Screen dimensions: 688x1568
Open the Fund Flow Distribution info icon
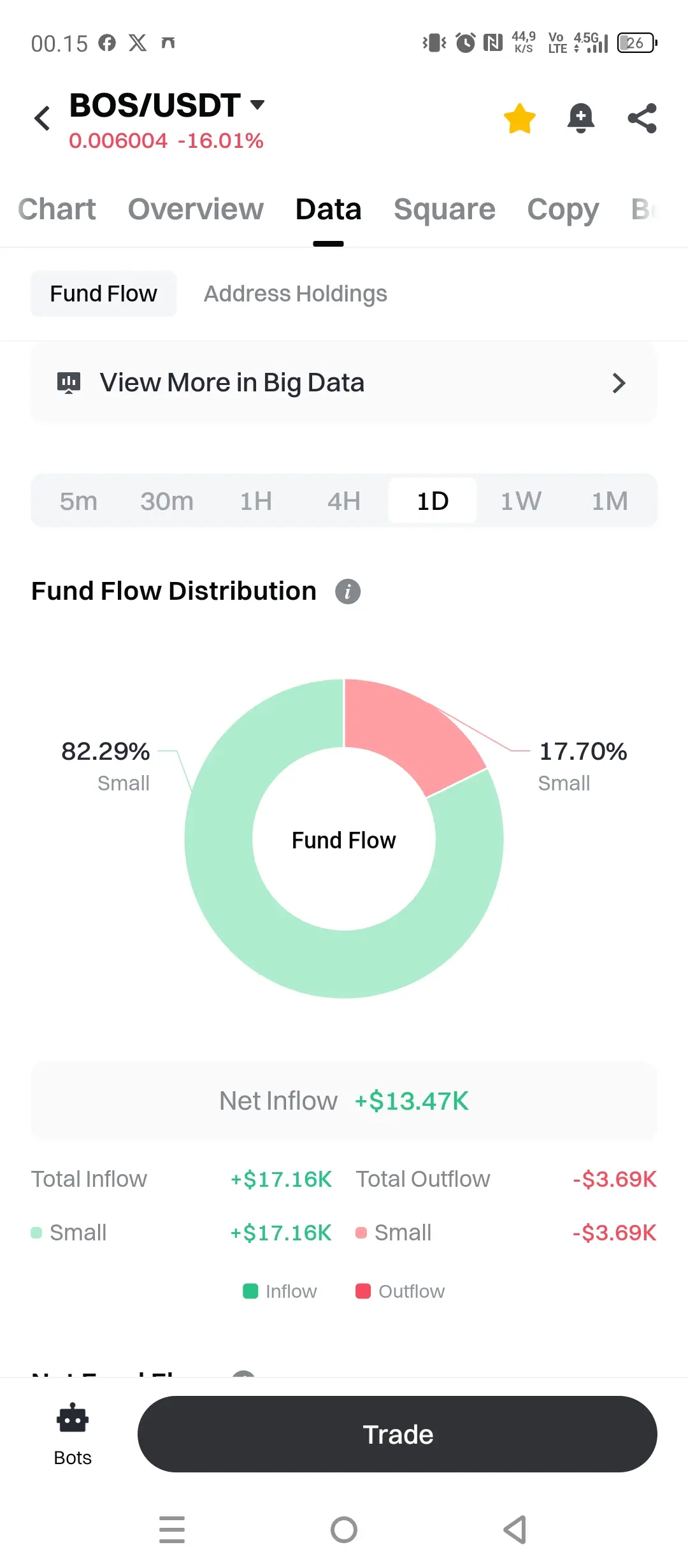click(348, 592)
